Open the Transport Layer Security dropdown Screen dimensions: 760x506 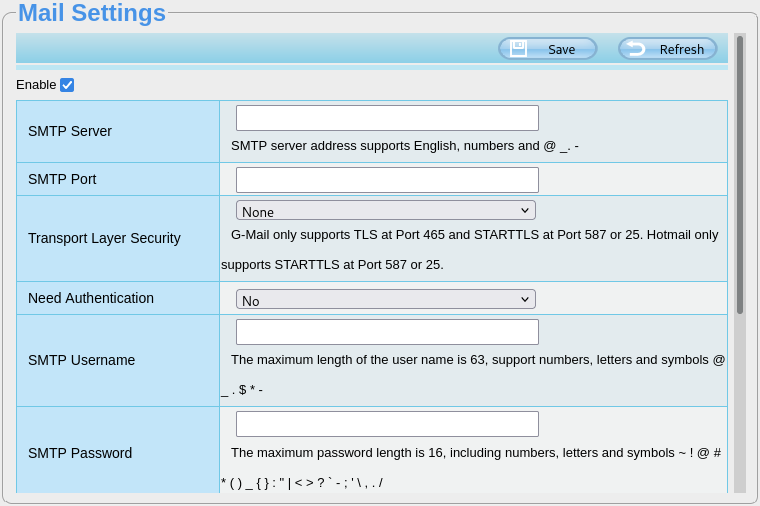click(x=386, y=210)
